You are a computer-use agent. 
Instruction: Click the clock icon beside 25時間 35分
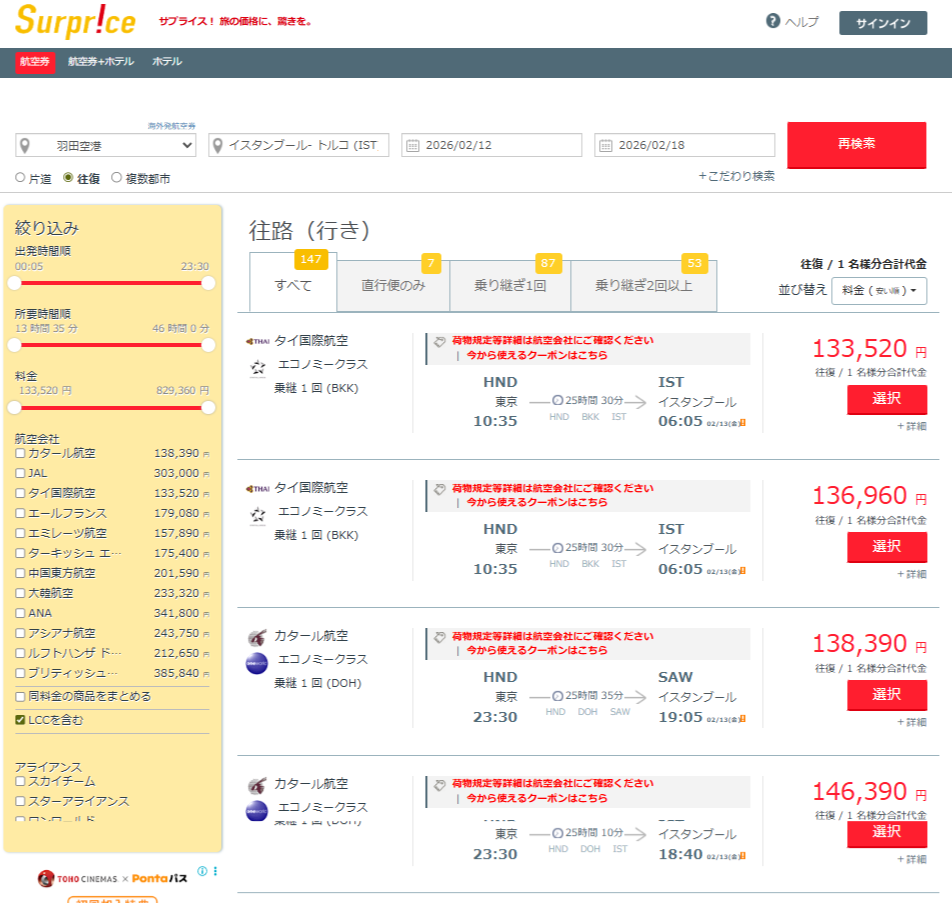[x=557, y=696]
